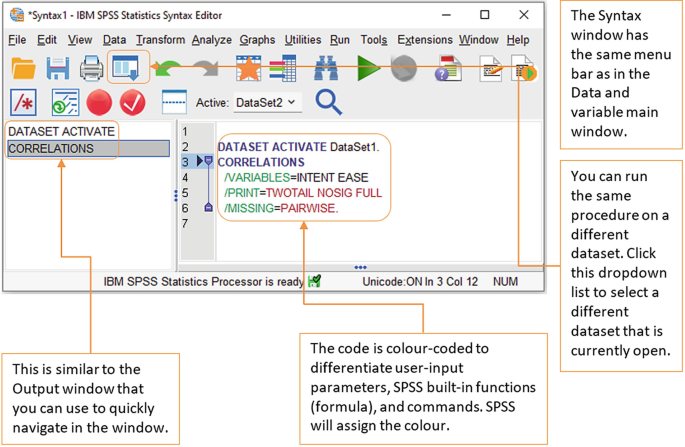Viewport: 685px width, 447px height.
Task: Click the red checkmark icon
Action: click(132, 102)
